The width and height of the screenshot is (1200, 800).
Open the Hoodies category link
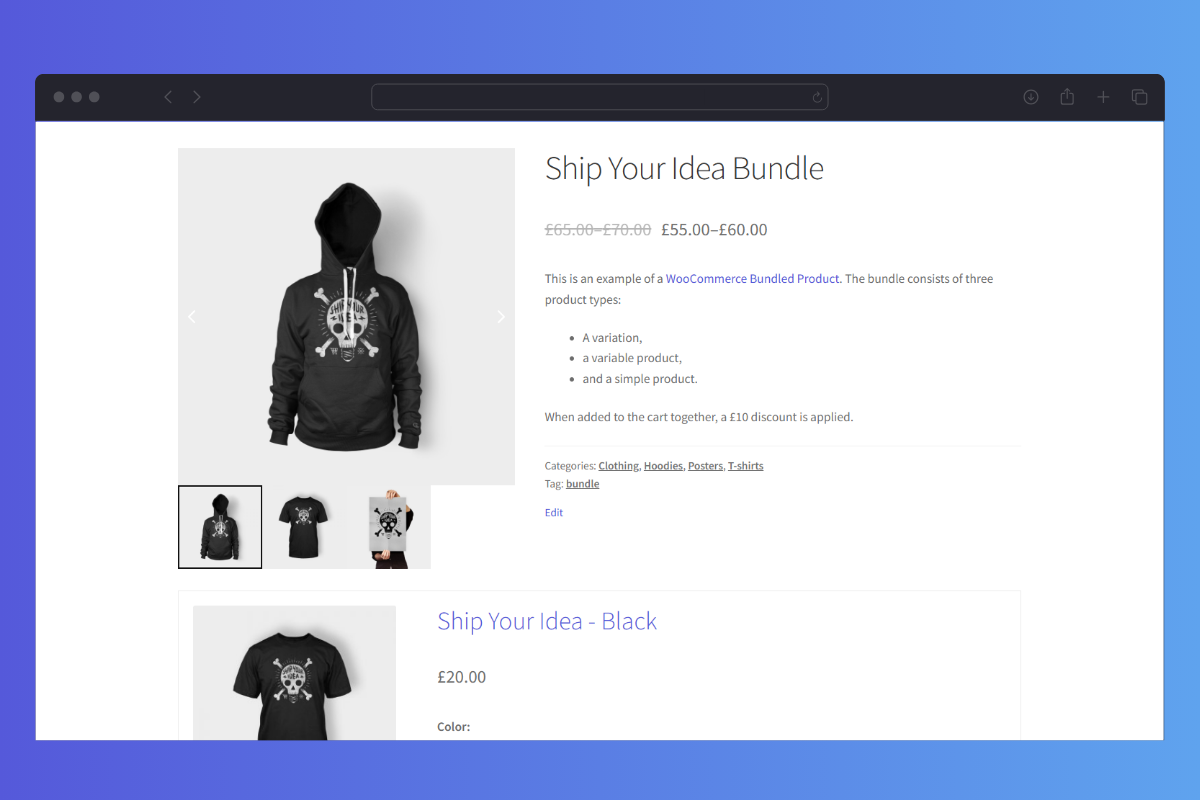[663, 466]
